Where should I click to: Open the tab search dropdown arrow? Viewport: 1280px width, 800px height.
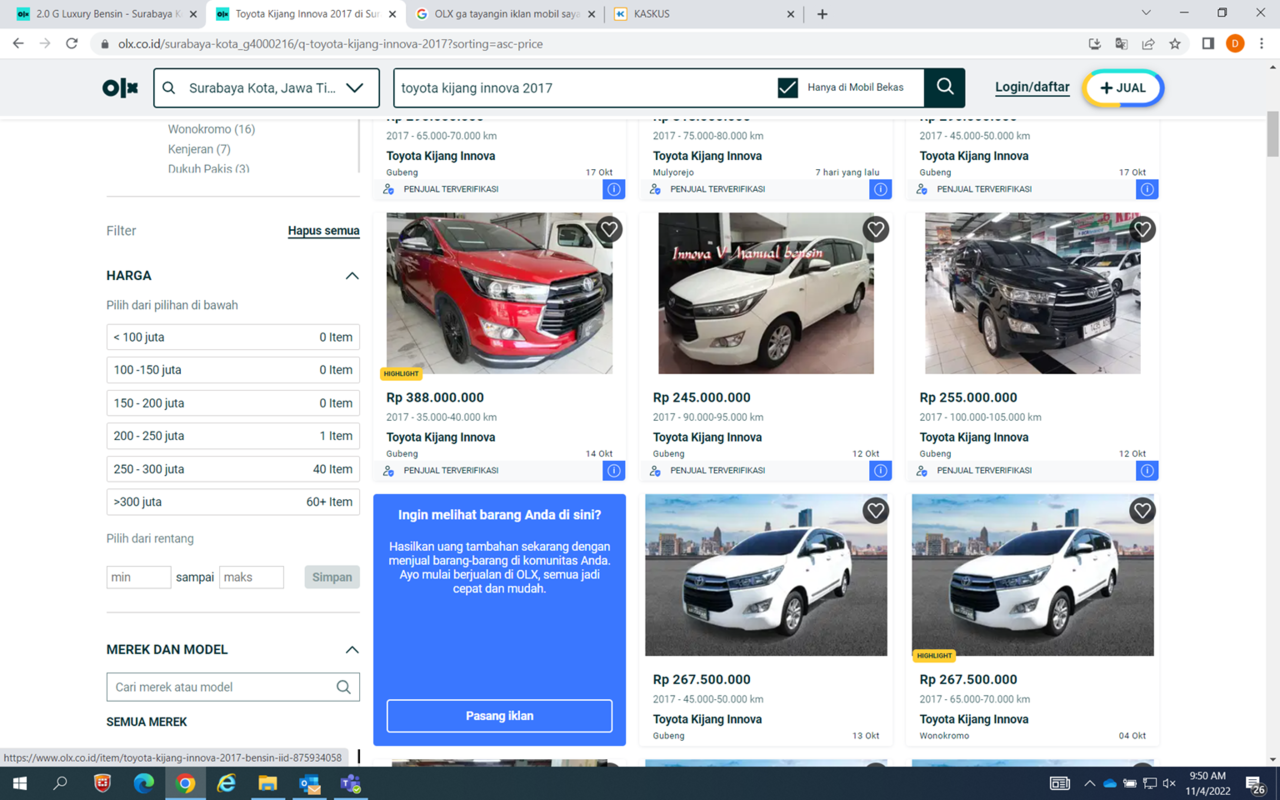tap(1146, 13)
